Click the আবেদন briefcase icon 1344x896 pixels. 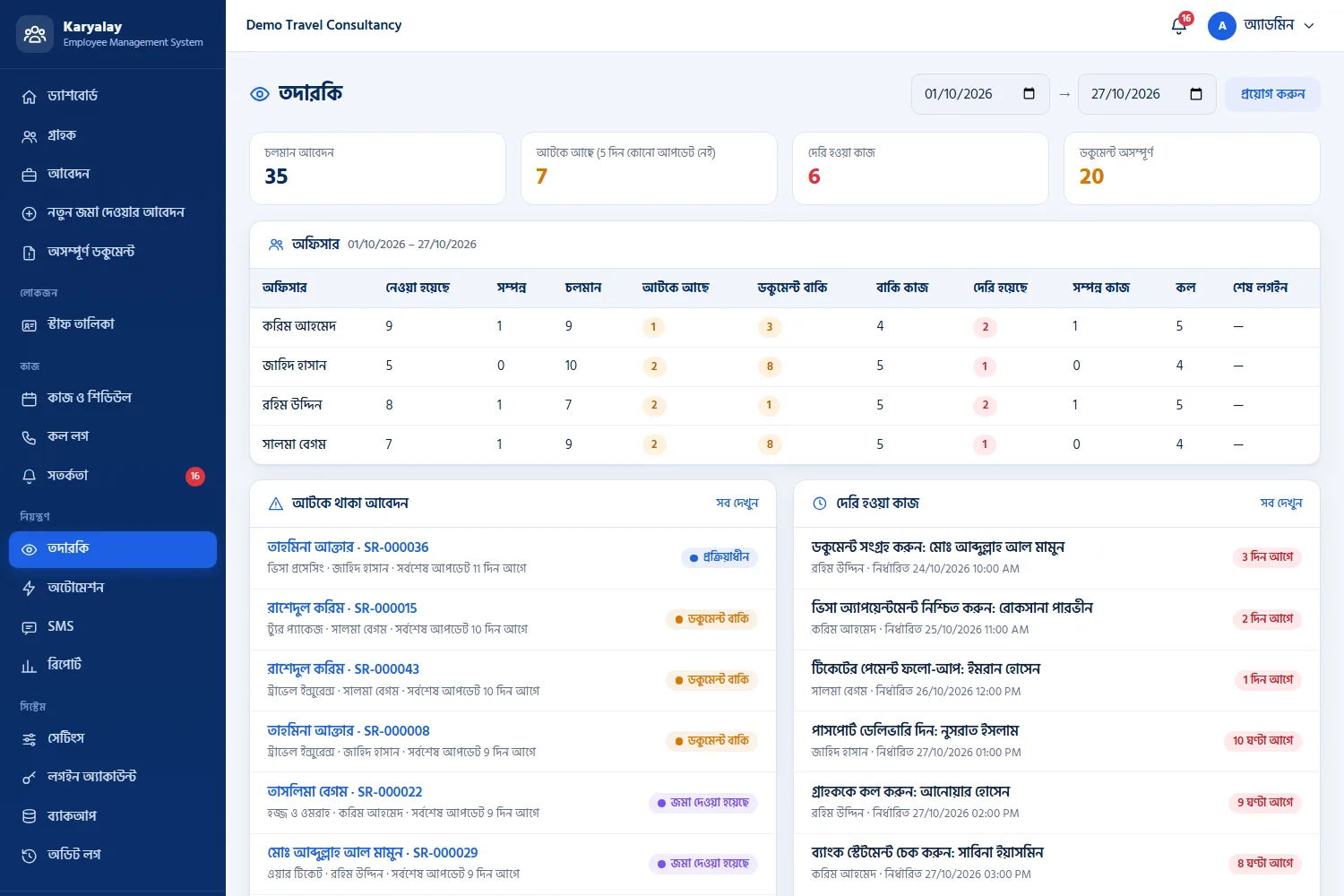[30, 175]
